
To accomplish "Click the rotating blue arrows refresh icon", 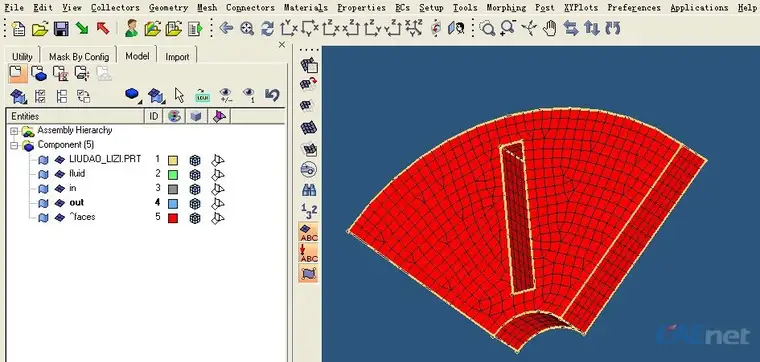I will click(x=268, y=29).
